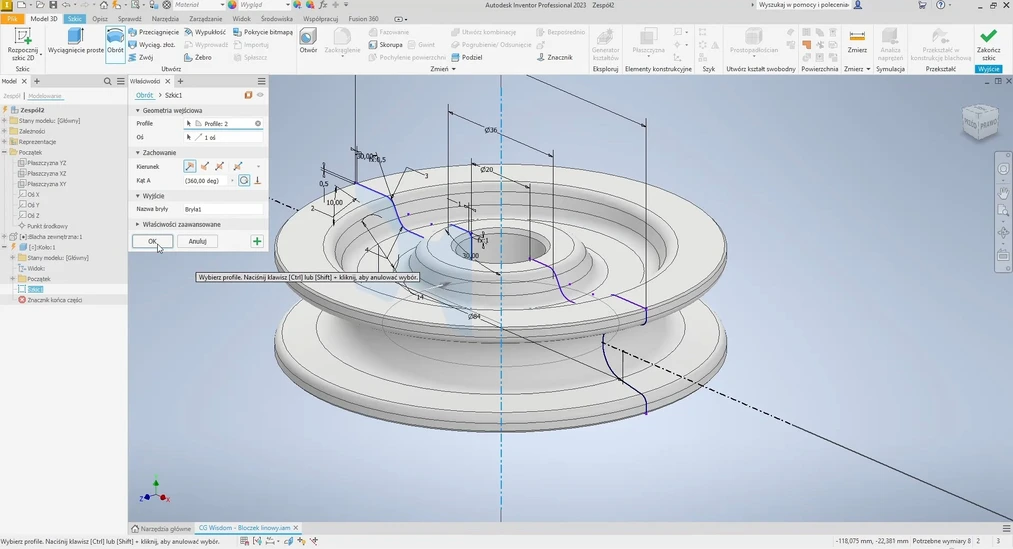
Task: Open the Sprawdź ribbon tab
Action: click(129, 19)
